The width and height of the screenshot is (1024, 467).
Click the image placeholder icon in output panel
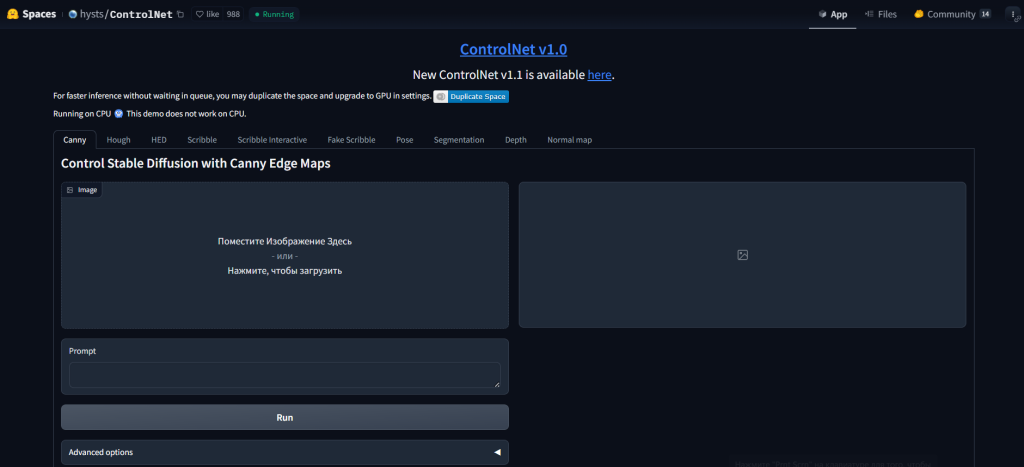[x=742, y=255]
